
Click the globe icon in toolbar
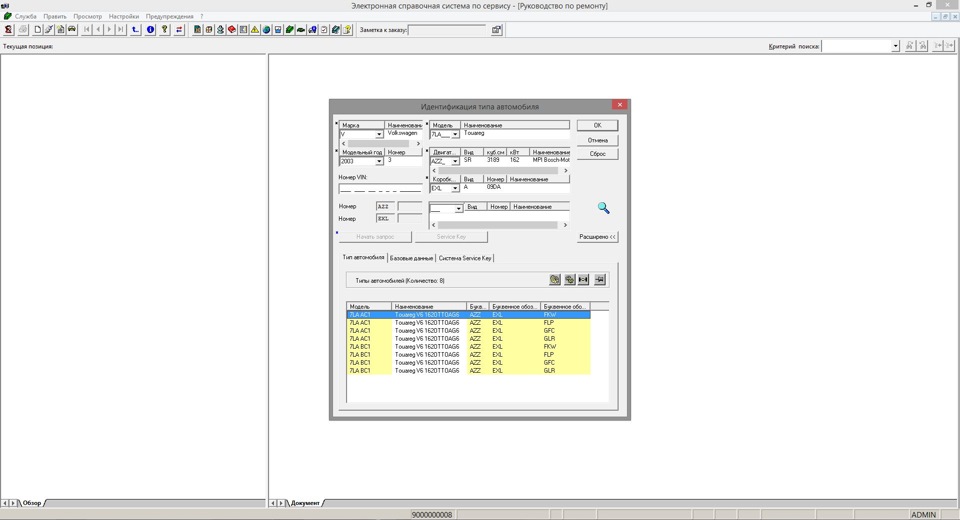coord(266,29)
